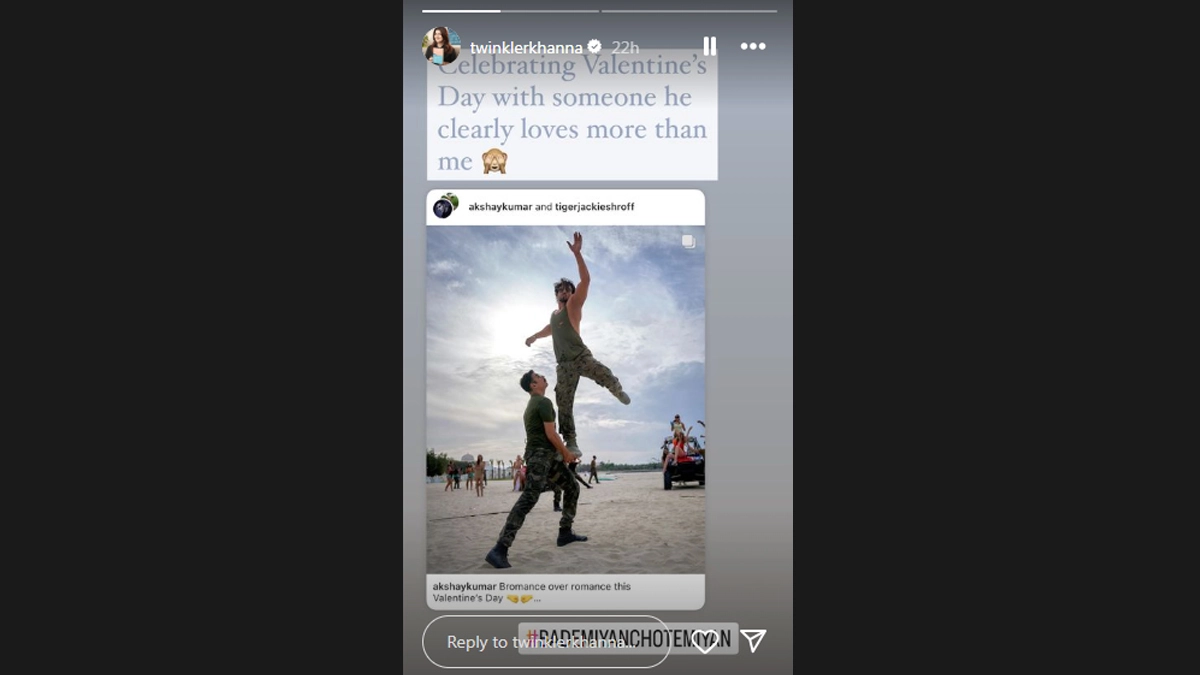Image resolution: width=1200 pixels, height=675 pixels.
Task: Click the see-no-evil monkey emoji
Action: pyautogui.click(x=494, y=161)
